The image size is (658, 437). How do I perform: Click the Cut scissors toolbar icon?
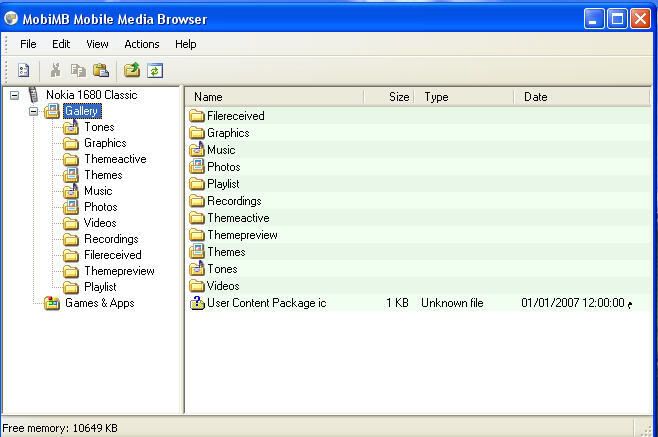[x=55, y=71]
